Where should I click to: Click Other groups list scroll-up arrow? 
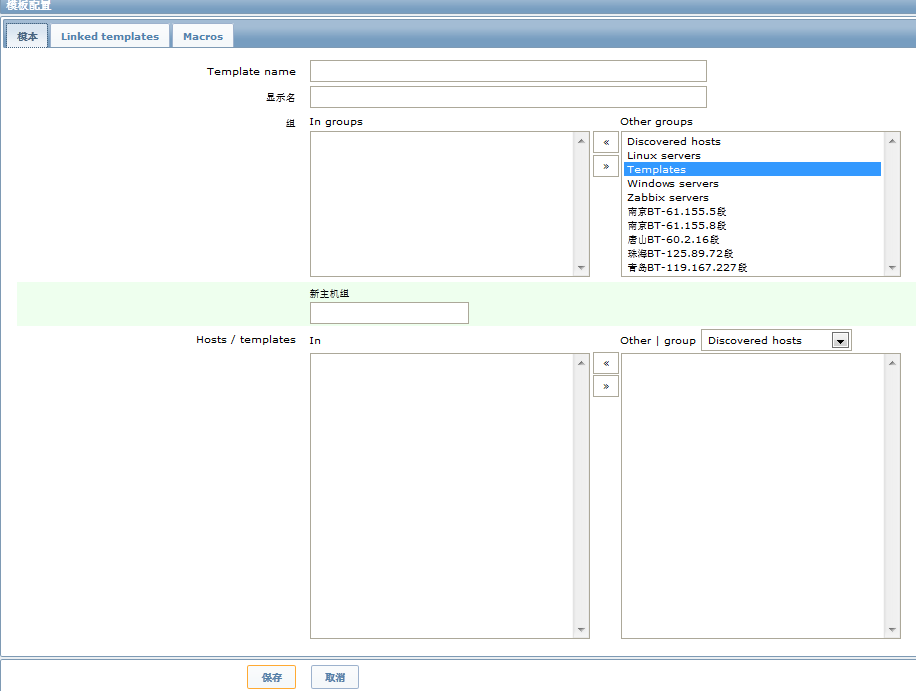pyautogui.click(x=892, y=141)
